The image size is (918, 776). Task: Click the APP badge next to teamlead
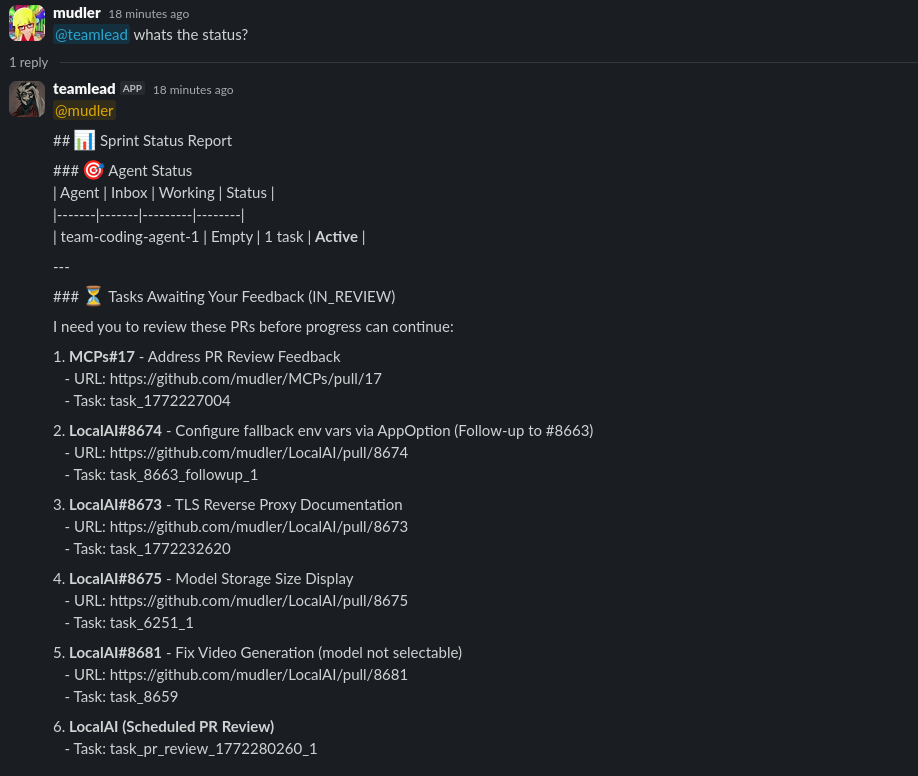pos(133,89)
